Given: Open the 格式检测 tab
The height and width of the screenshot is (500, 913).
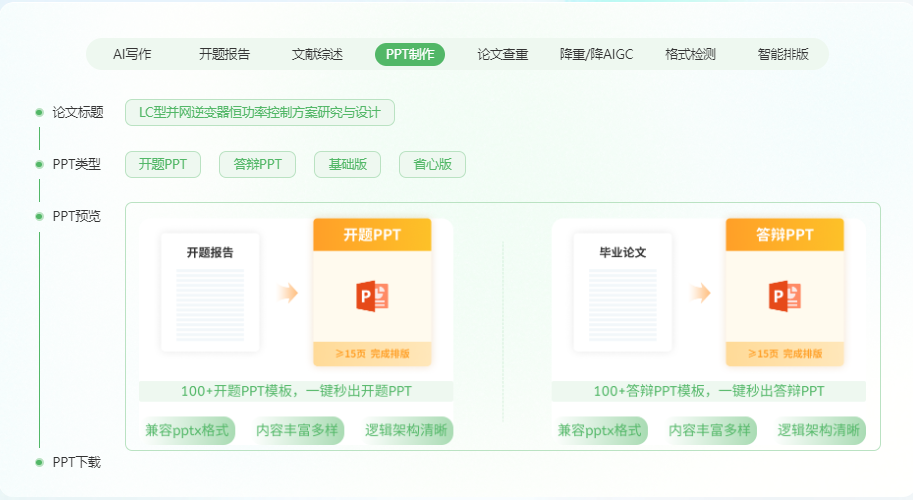Looking at the screenshot, I should [690, 55].
